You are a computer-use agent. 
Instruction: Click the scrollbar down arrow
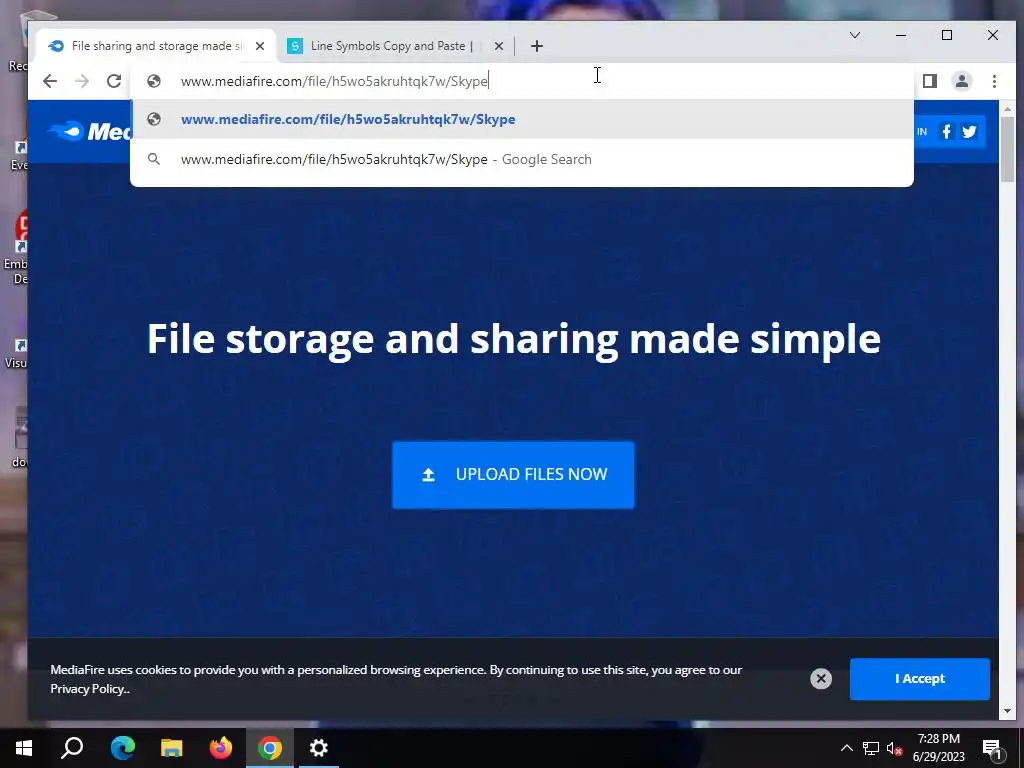(x=1008, y=711)
